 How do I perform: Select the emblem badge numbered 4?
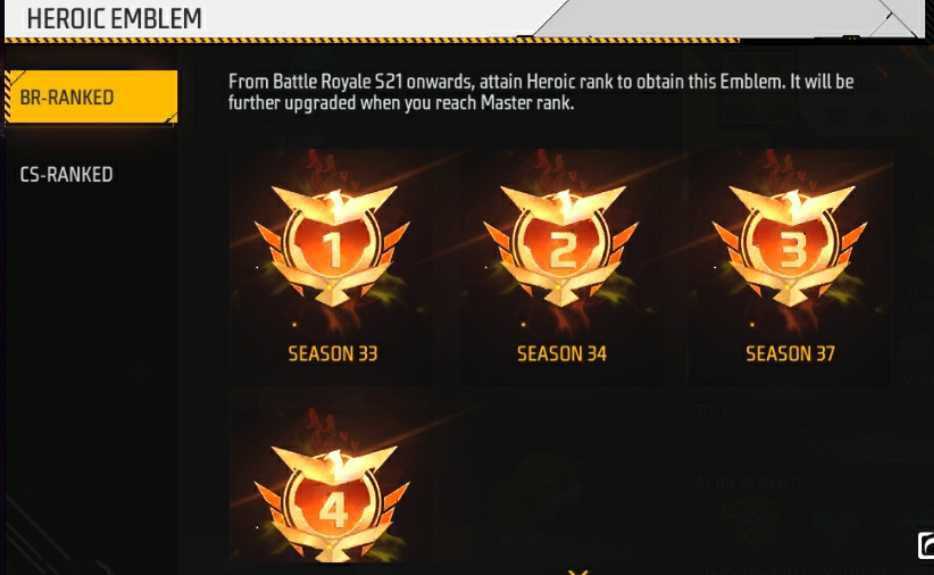[x=332, y=503]
